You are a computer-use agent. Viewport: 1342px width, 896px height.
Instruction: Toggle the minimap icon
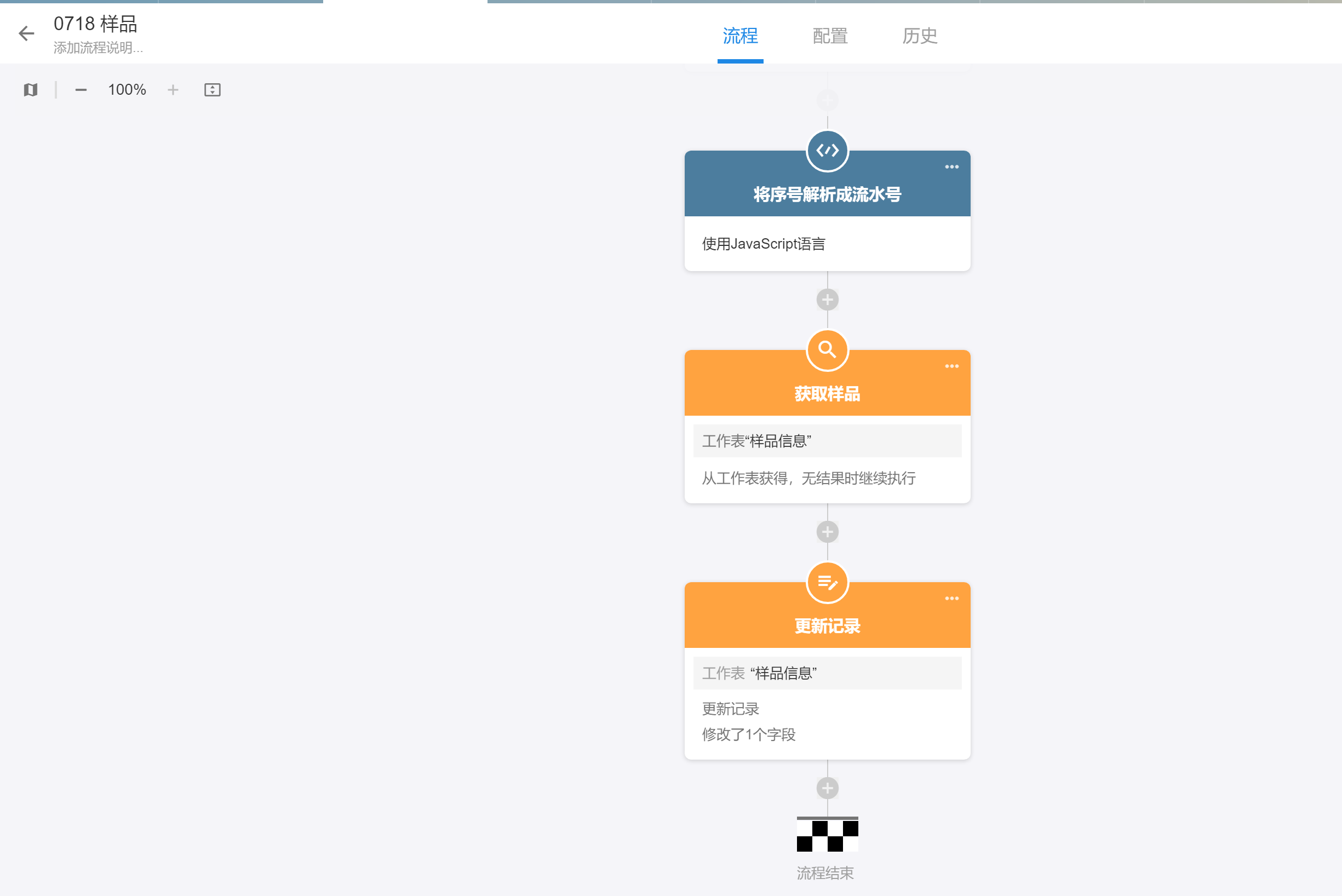tap(31, 90)
